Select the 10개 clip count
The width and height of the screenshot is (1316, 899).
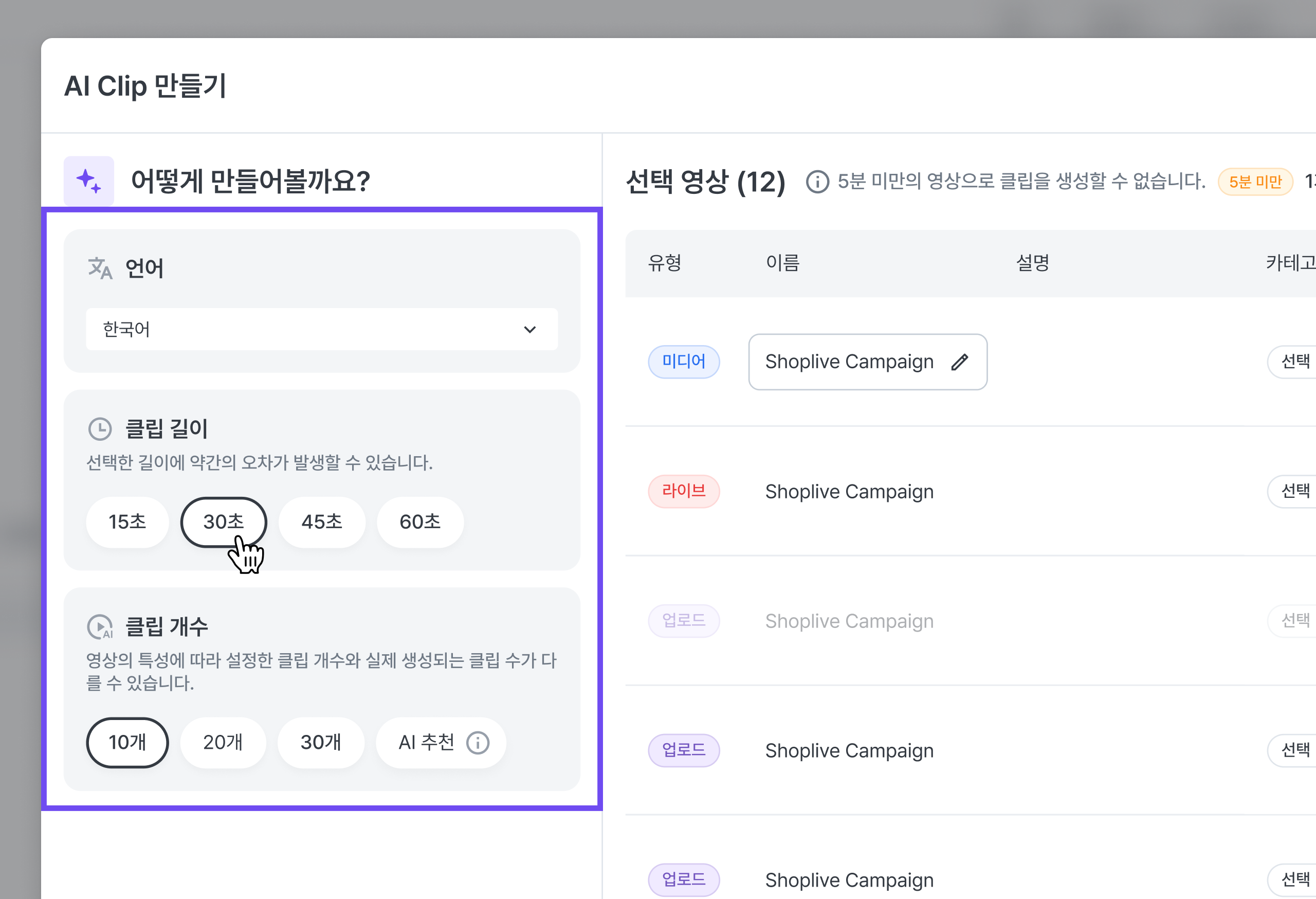tap(127, 743)
